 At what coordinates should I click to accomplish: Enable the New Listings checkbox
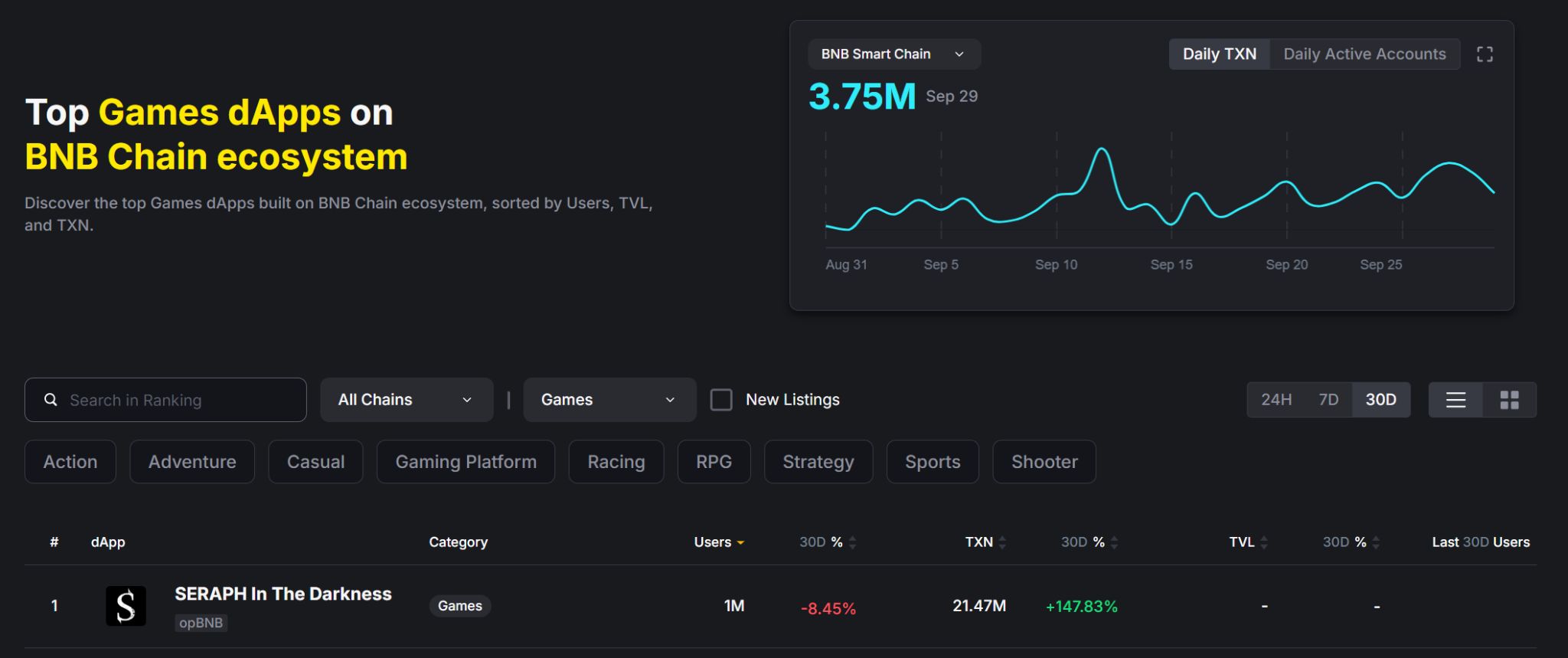click(721, 400)
